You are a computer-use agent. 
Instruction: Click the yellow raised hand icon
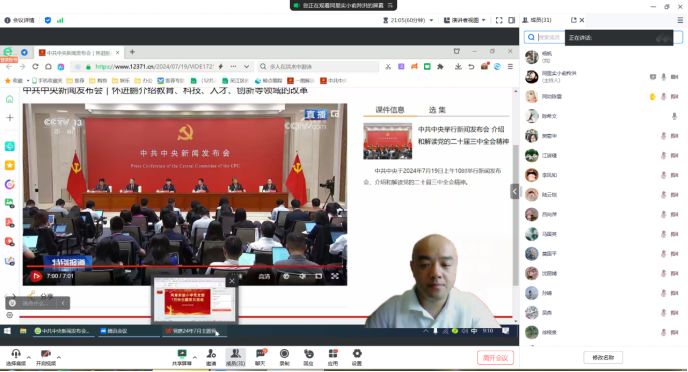coord(653,97)
